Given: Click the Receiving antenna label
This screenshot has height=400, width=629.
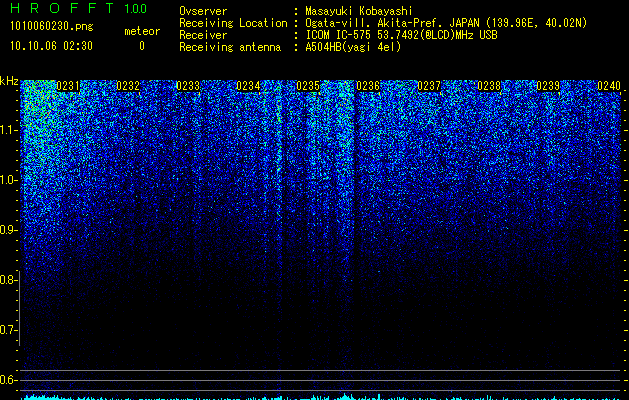Looking at the screenshot, I should pos(230,47).
